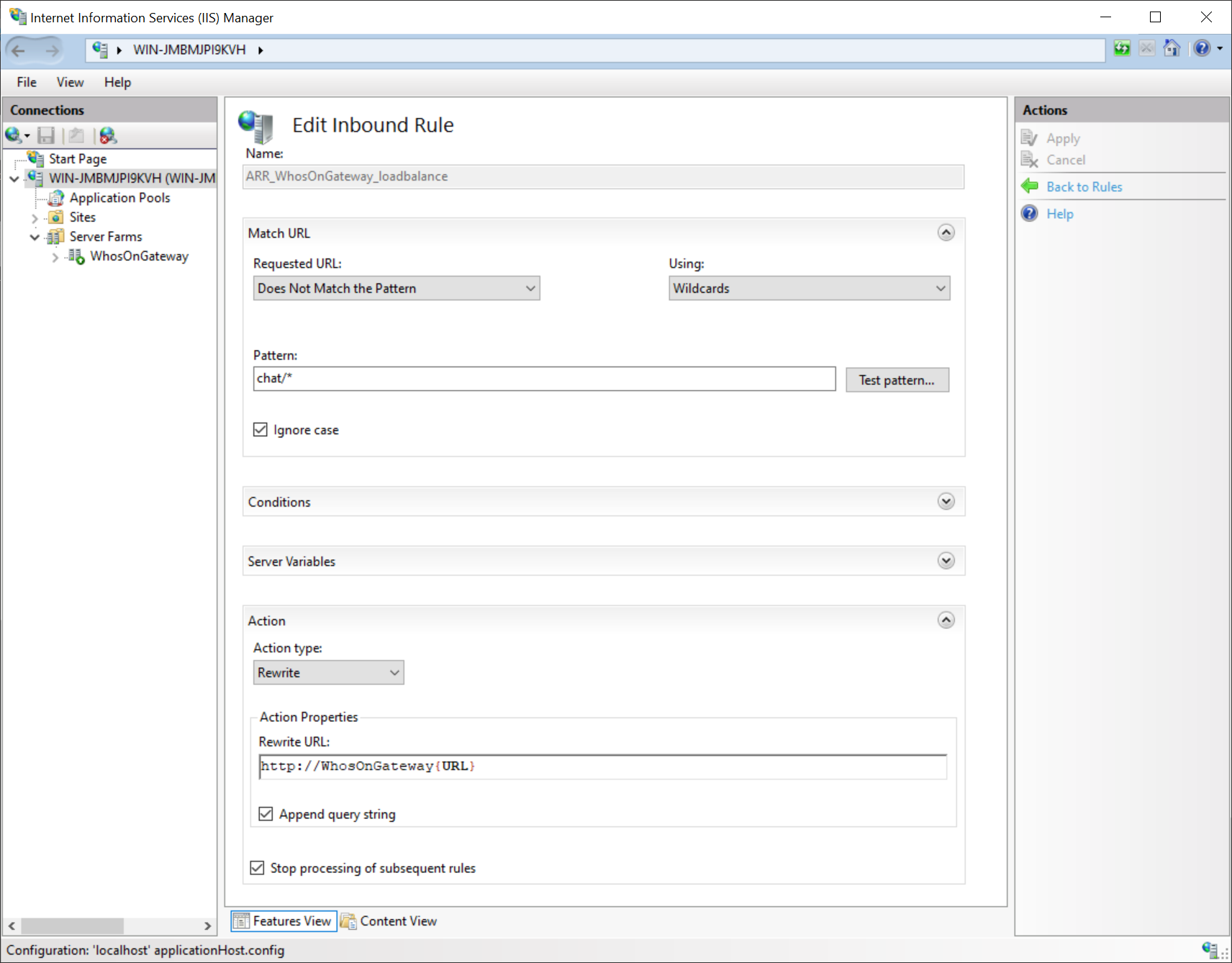Expand the Conditions section
The width and height of the screenshot is (1232, 963).
[x=946, y=502]
